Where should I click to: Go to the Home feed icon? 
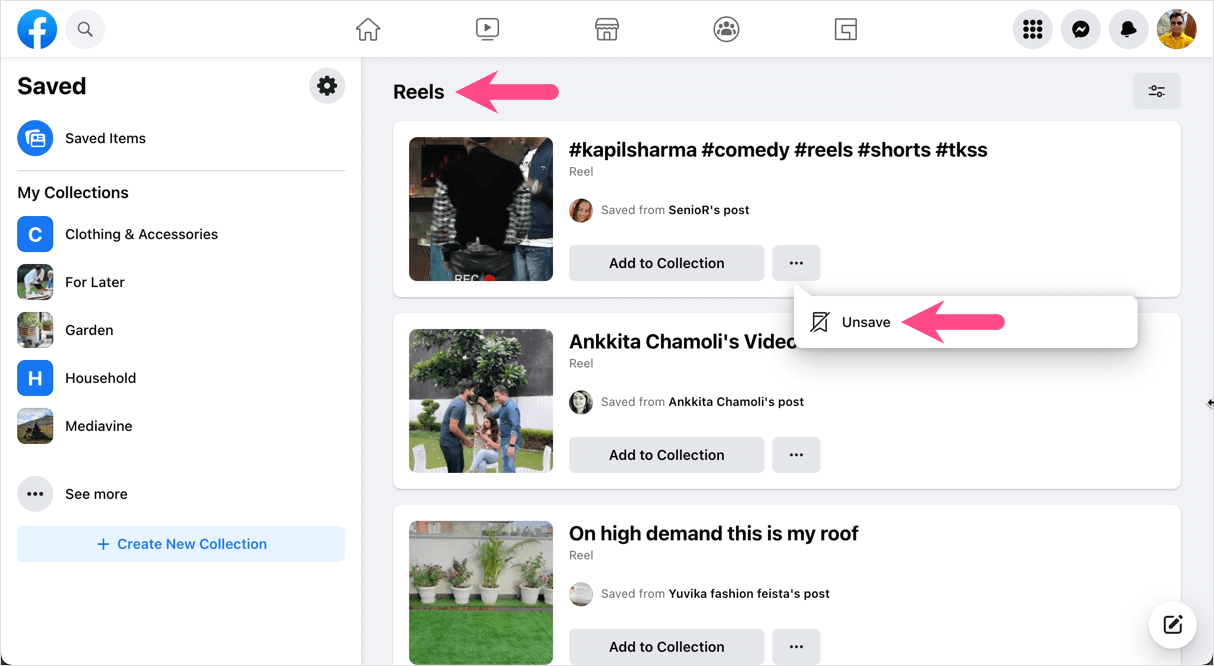click(x=368, y=29)
